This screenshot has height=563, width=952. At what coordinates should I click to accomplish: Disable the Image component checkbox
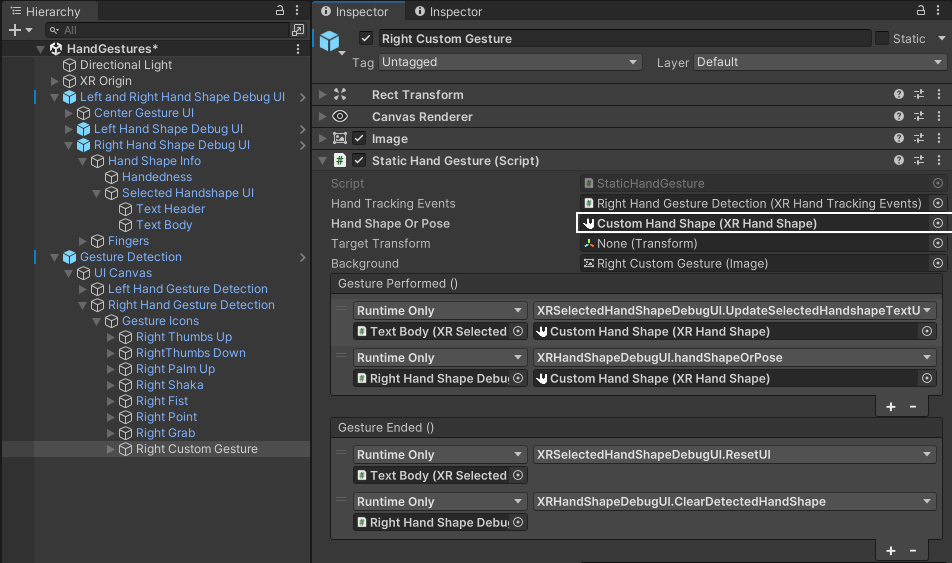click(x=359, y=139)
